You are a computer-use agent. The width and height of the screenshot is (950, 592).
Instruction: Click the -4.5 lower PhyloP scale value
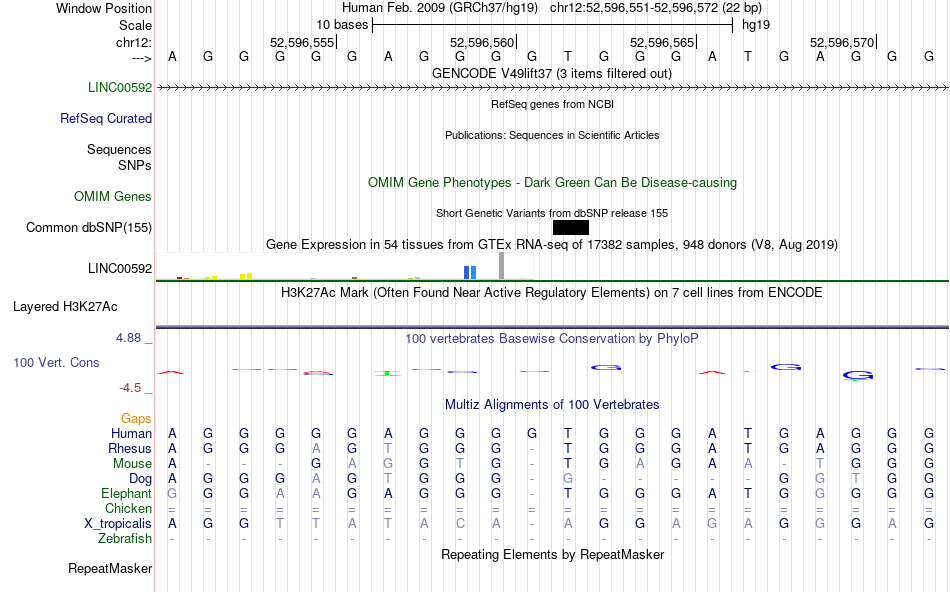[130, 388]
